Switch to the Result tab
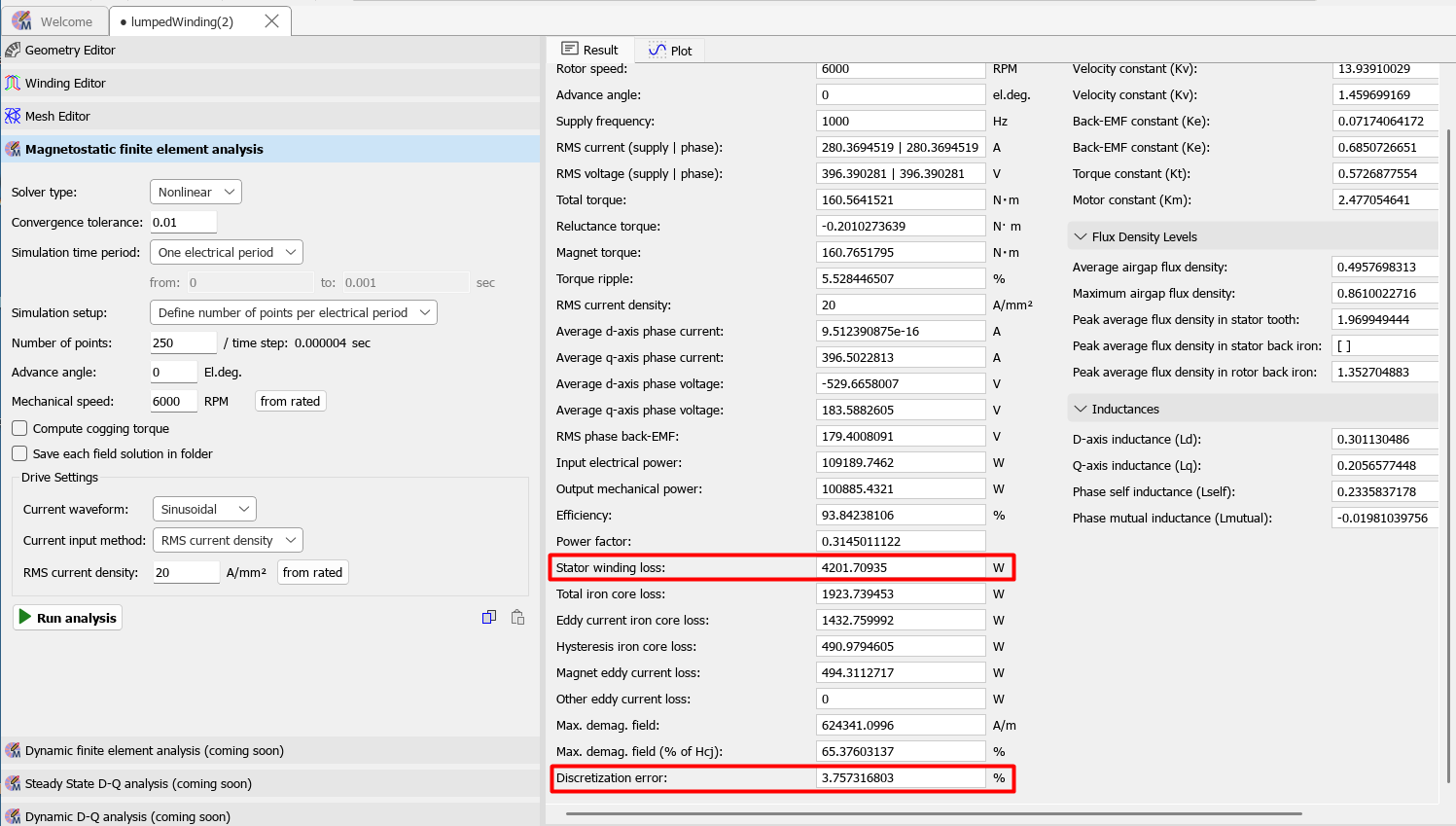Screen dimensions: 1456x826 590,50
